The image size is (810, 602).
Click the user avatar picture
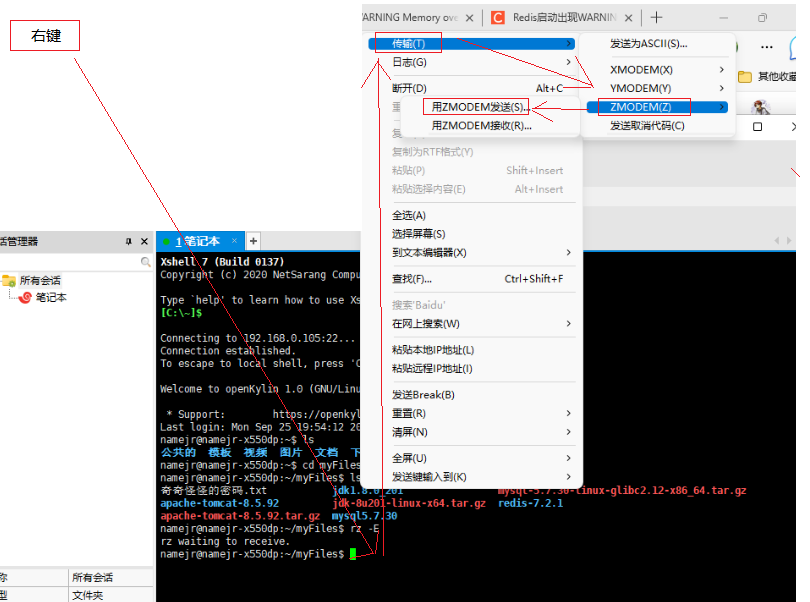[761, 107]
